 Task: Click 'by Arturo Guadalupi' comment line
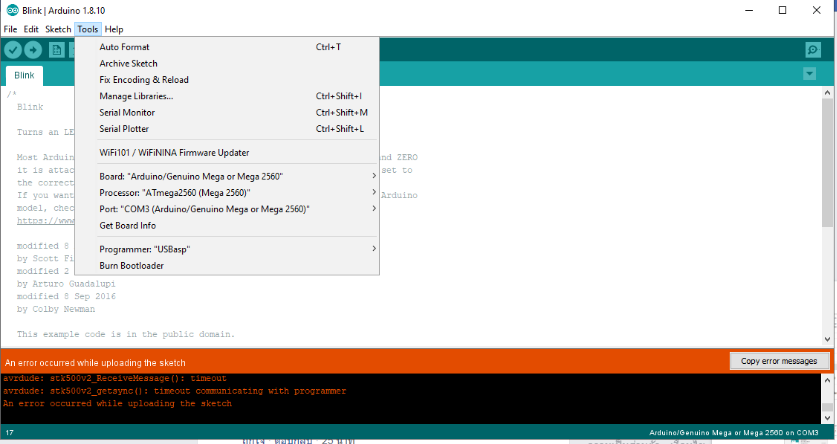pos(66,284)
